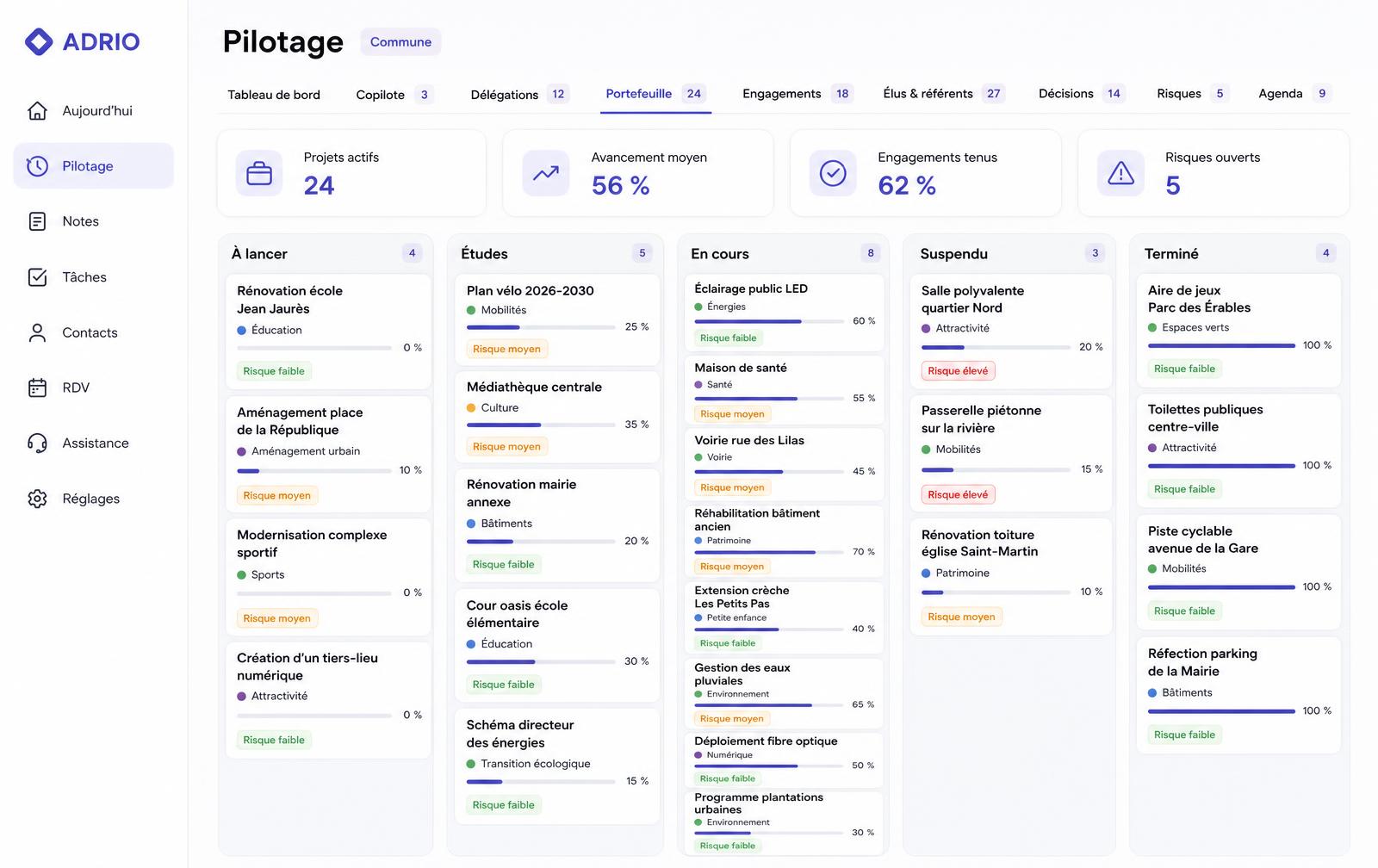Image resolution: width=1378 pixels, height=868 pixels.
Task: Click the "Espaces verts" category label
Action: (x=1195, y=327)
